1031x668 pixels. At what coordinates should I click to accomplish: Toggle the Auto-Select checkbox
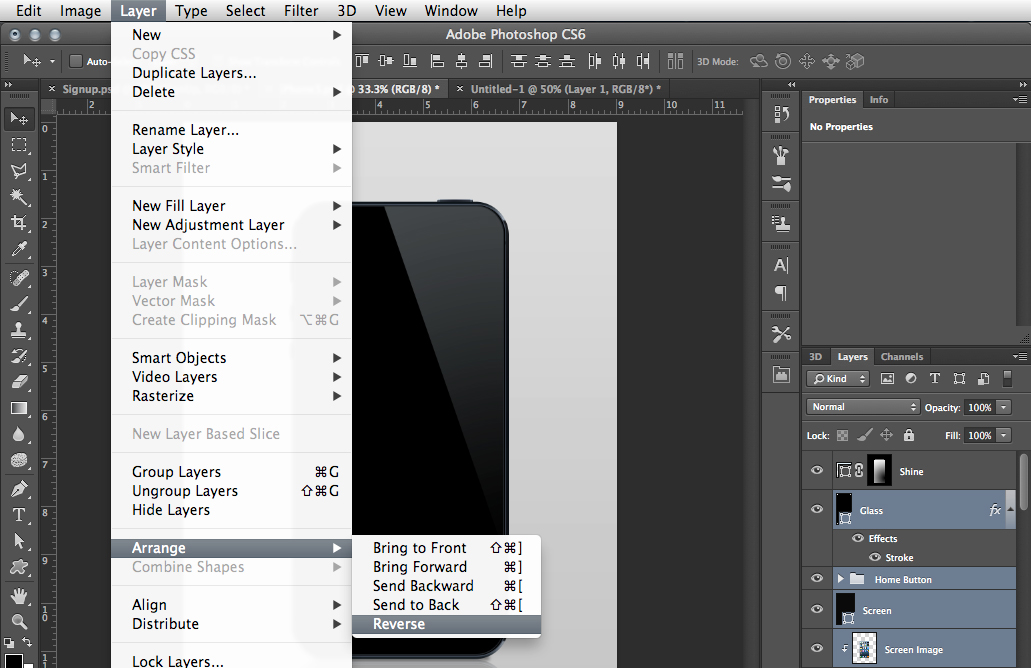[76, 61]
